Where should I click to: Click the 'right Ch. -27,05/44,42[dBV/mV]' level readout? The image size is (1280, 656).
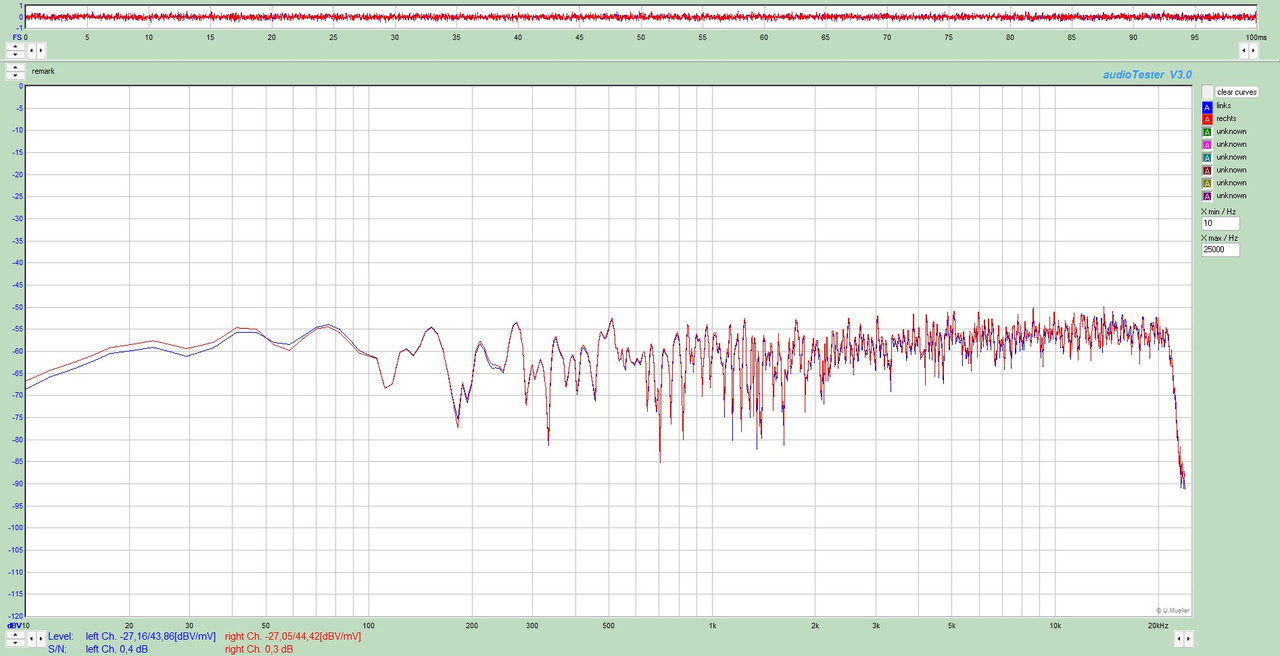(x=293, y=636)
